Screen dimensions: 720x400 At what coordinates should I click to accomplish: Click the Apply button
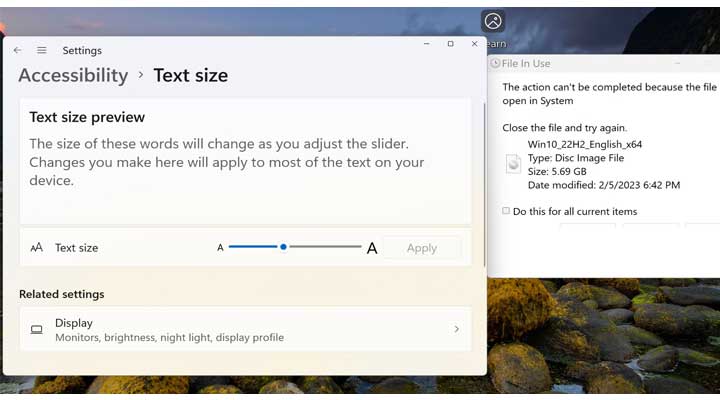[x=422, y=248]
